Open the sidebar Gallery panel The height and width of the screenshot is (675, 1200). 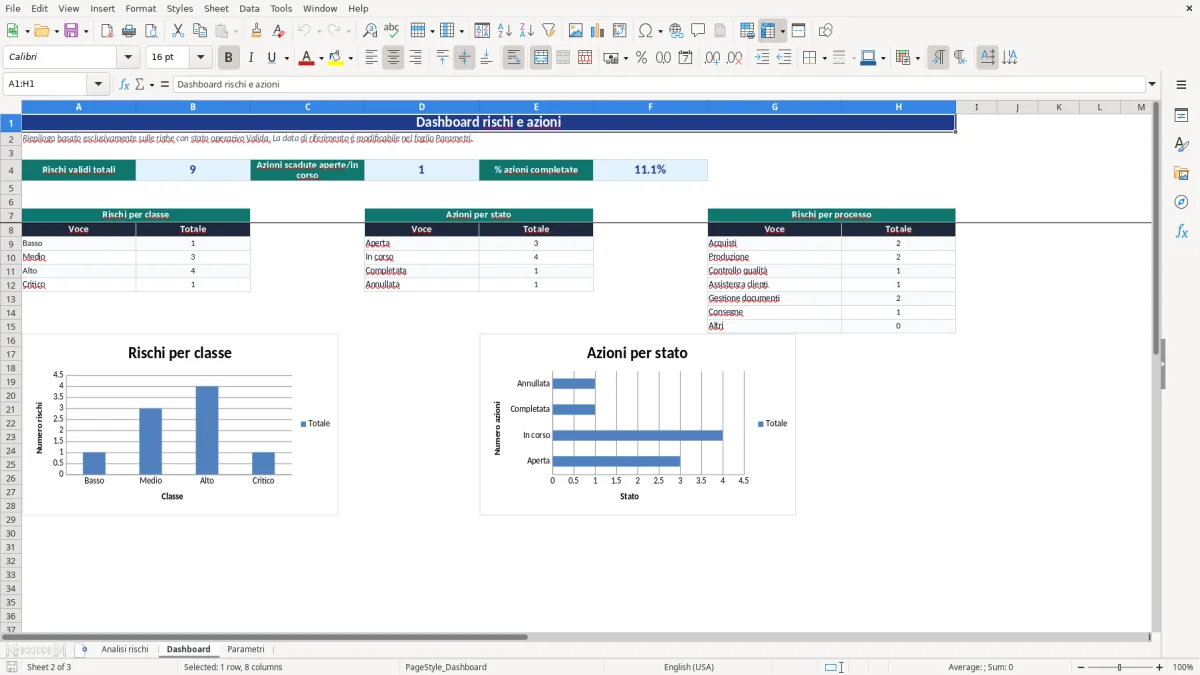[x=1181, y=173]
